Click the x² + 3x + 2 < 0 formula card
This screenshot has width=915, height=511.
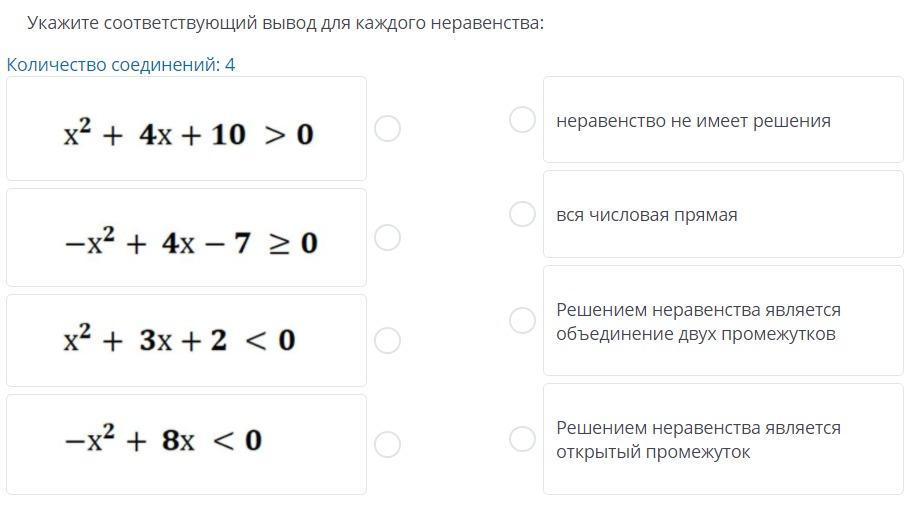[x=186, y=340]
